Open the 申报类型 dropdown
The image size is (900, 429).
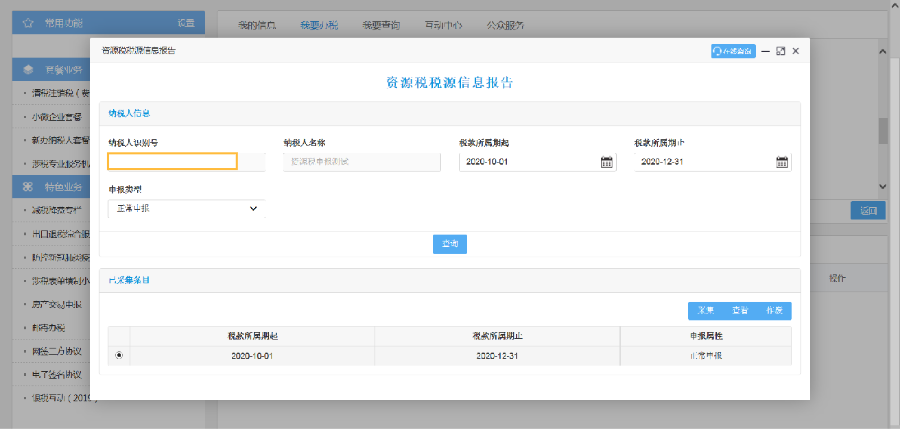187,209
